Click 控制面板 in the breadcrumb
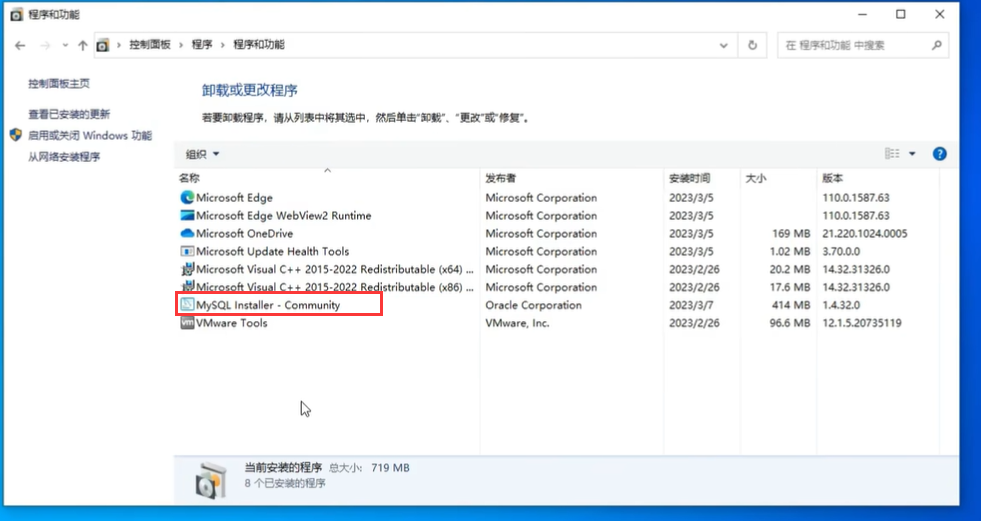Screen dimensions: 981x521 pos(150,45)
